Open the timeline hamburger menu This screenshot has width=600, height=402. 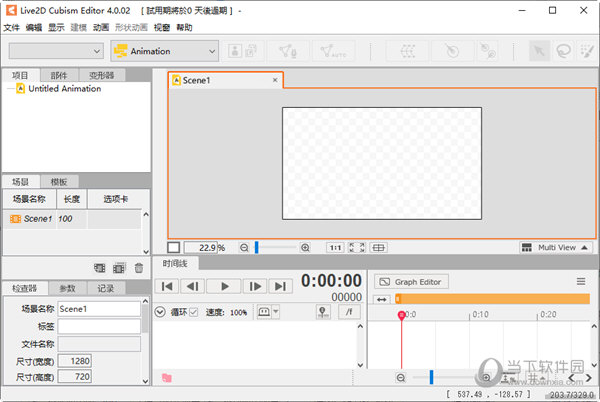click(x=581, y=282)
